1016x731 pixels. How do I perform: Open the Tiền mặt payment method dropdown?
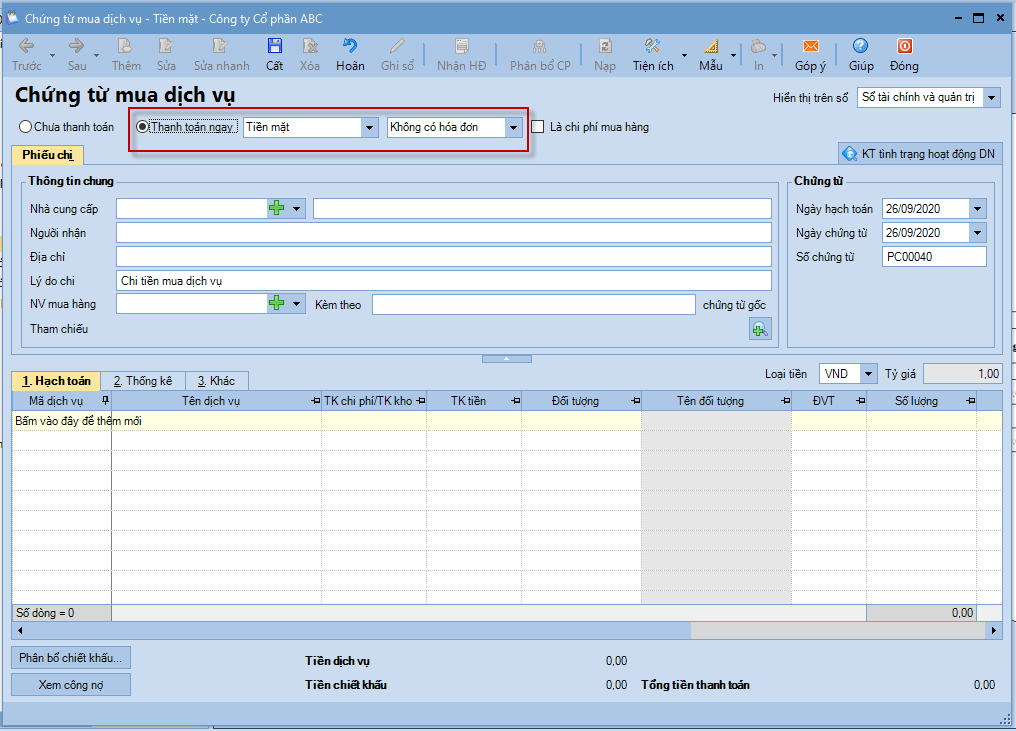369,127
